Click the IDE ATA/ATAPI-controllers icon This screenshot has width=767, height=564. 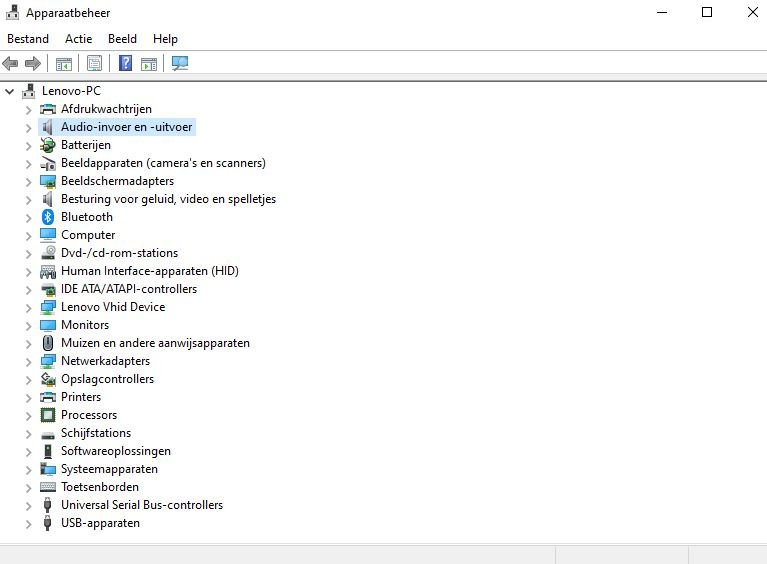pyautogui.click(x=48, y=289)
